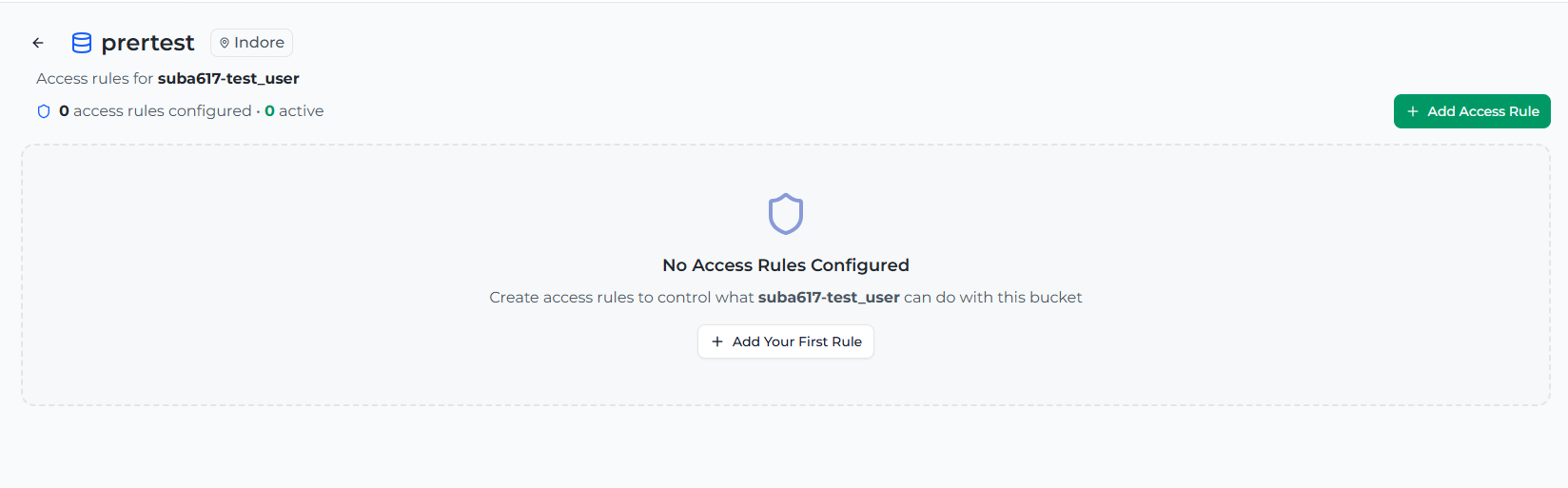Screen dimensions: 1568x488
Task: Click the back arrow icon
Action: click(x=38, y=43)
